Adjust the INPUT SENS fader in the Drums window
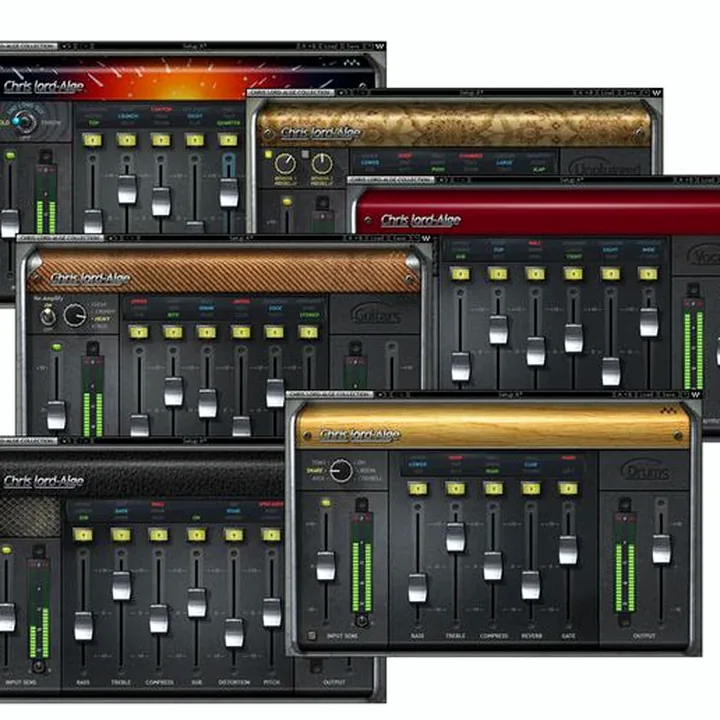 (326, 566)
